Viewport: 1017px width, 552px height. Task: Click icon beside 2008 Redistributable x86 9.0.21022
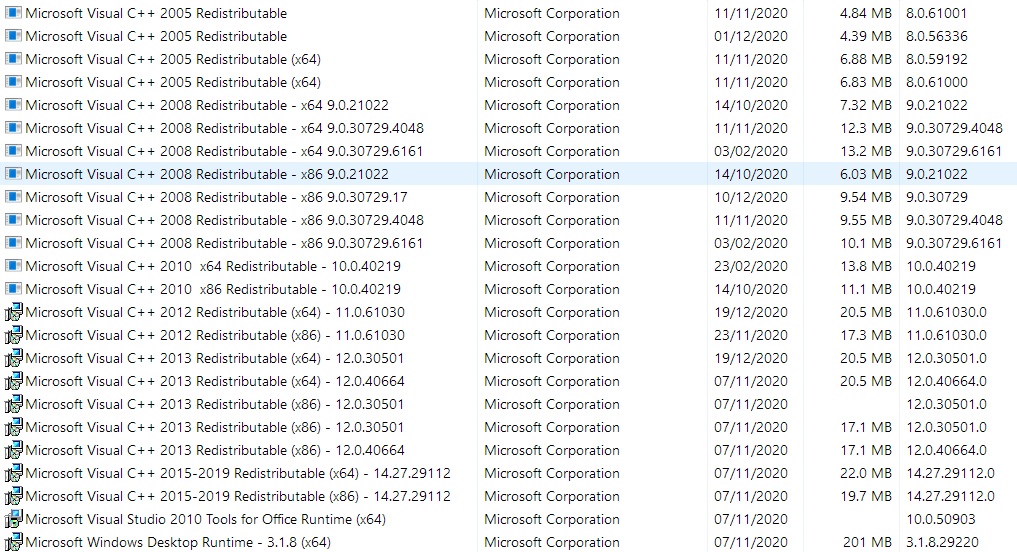[13, 174]
